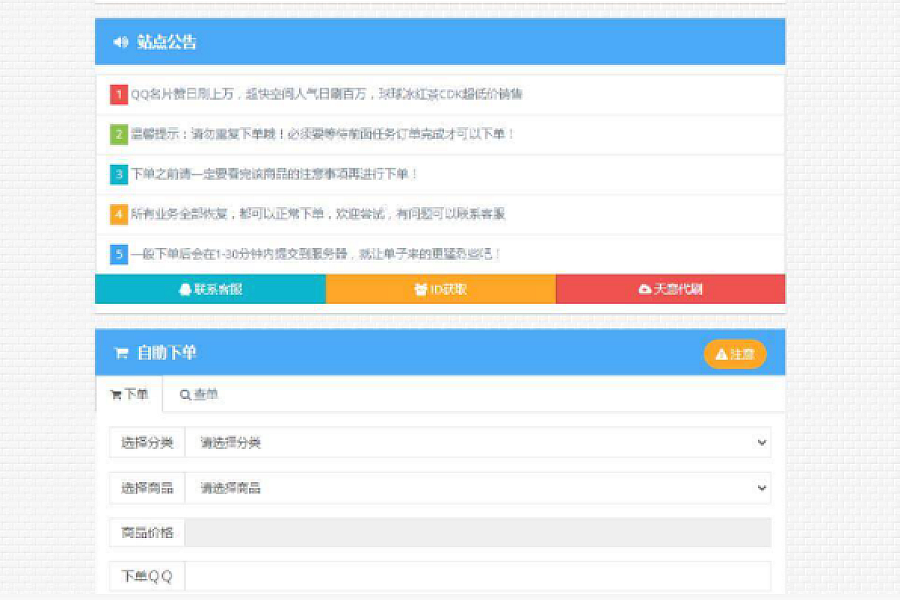The height and width of the screenshot is (600, 900).
Task: Open the 请选择商品 dropdown
Action: (x=478, y=488)
